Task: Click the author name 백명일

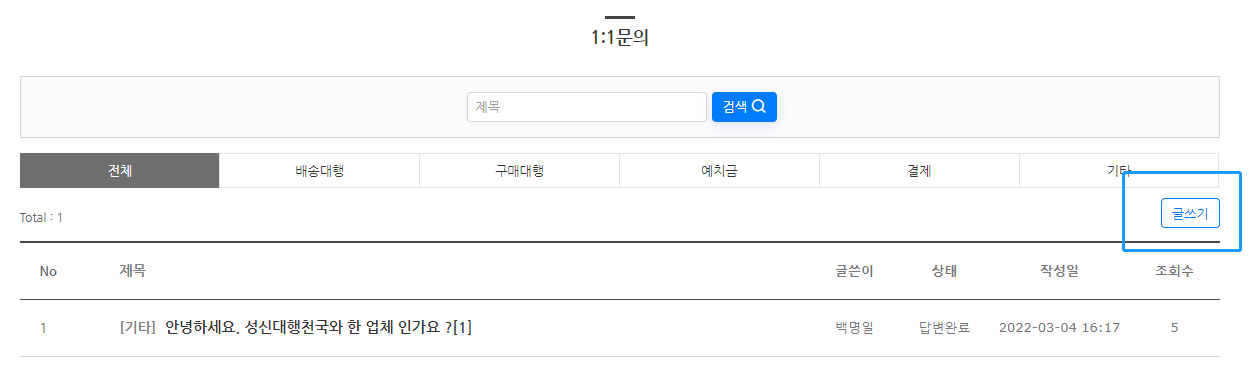Action: [854, 327]
